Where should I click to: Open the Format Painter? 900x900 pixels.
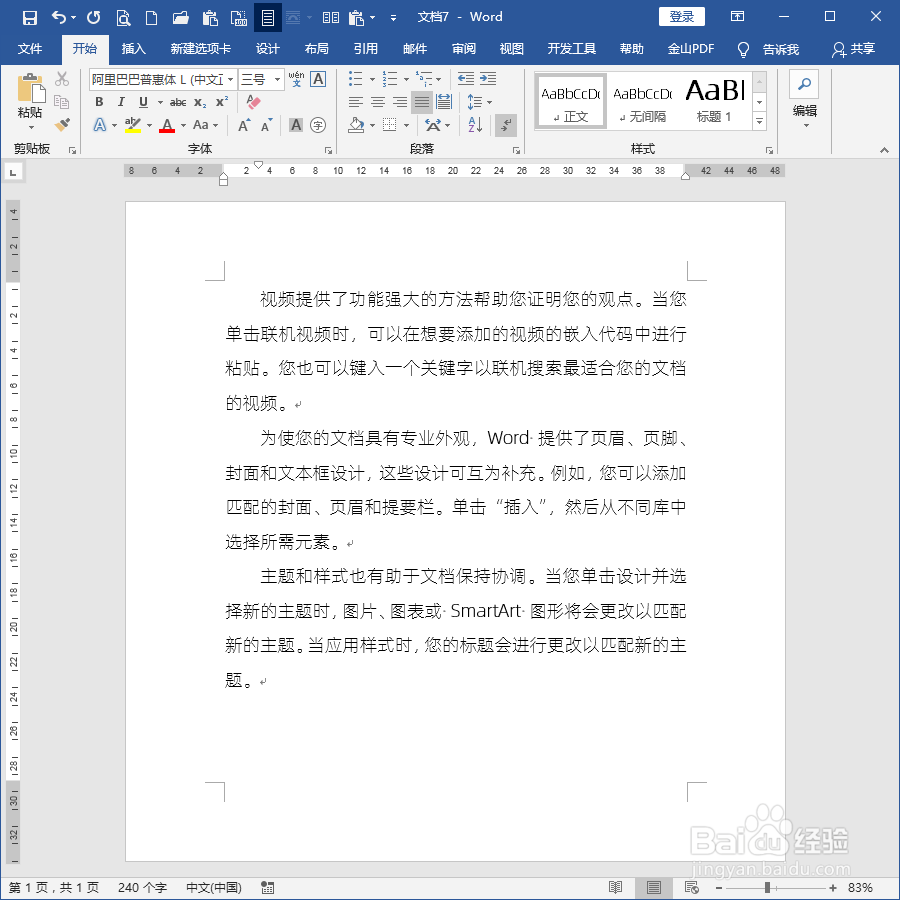(62, 124)
